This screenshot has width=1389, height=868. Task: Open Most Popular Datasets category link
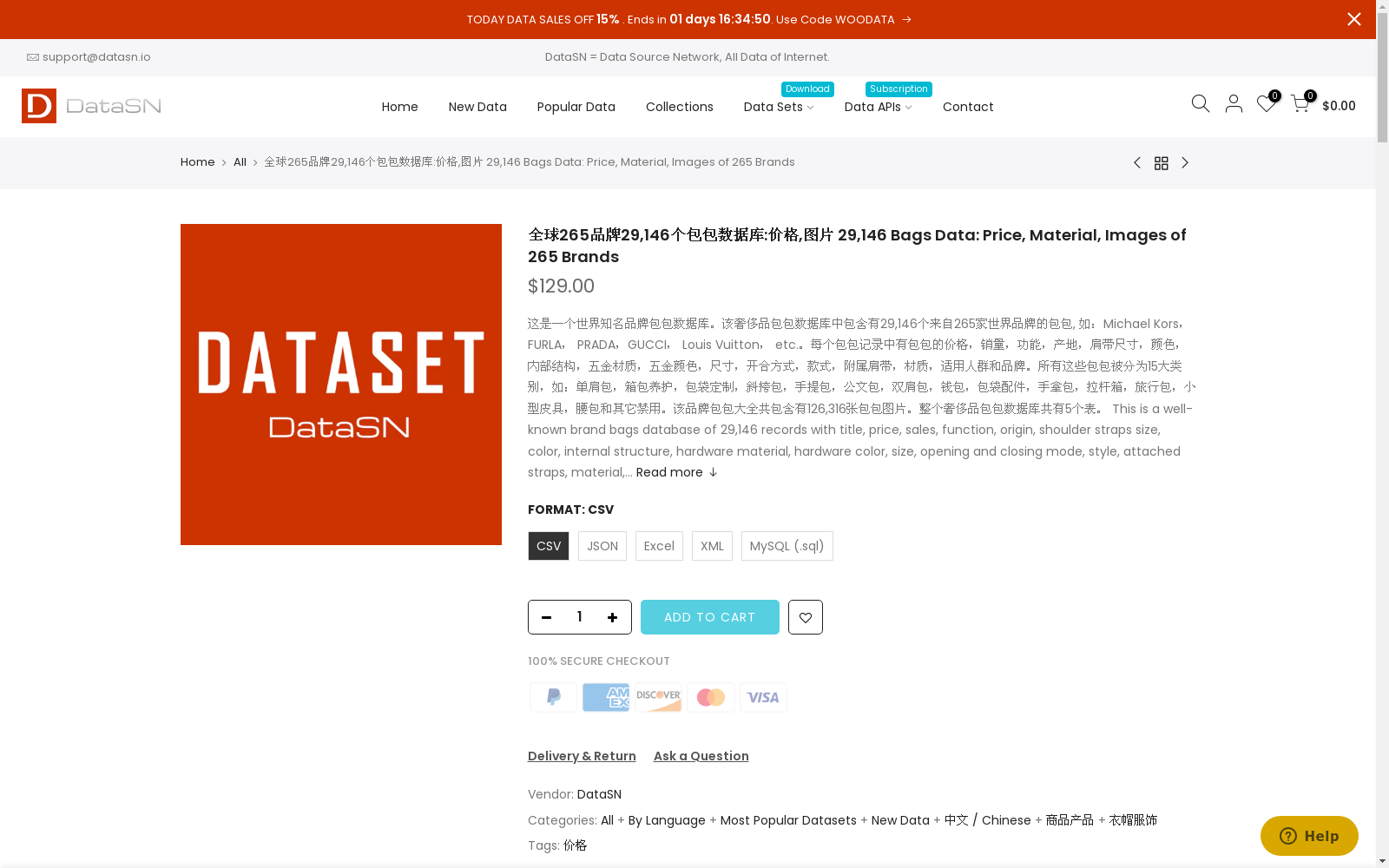788,820
